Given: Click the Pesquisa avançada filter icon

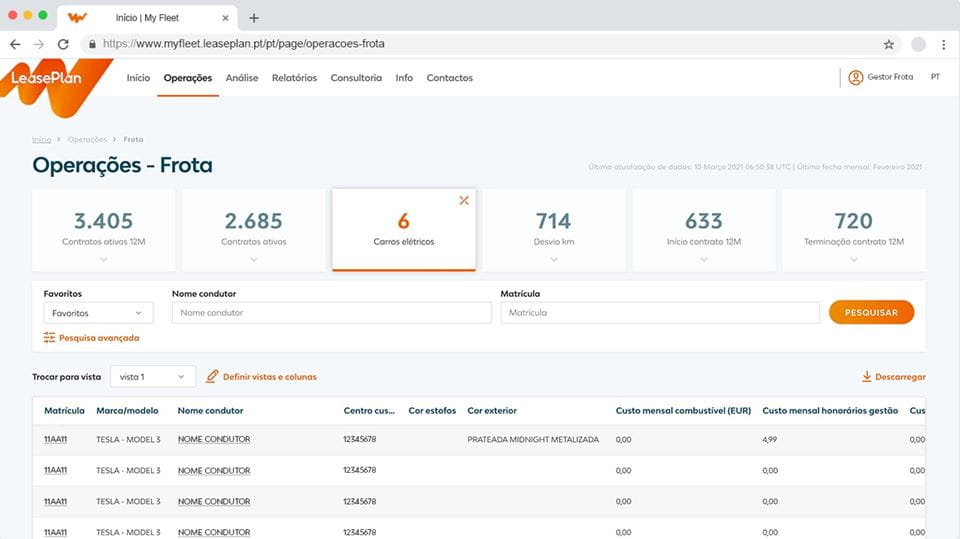Looking at the screenshot, I should [x=50, y=338].
